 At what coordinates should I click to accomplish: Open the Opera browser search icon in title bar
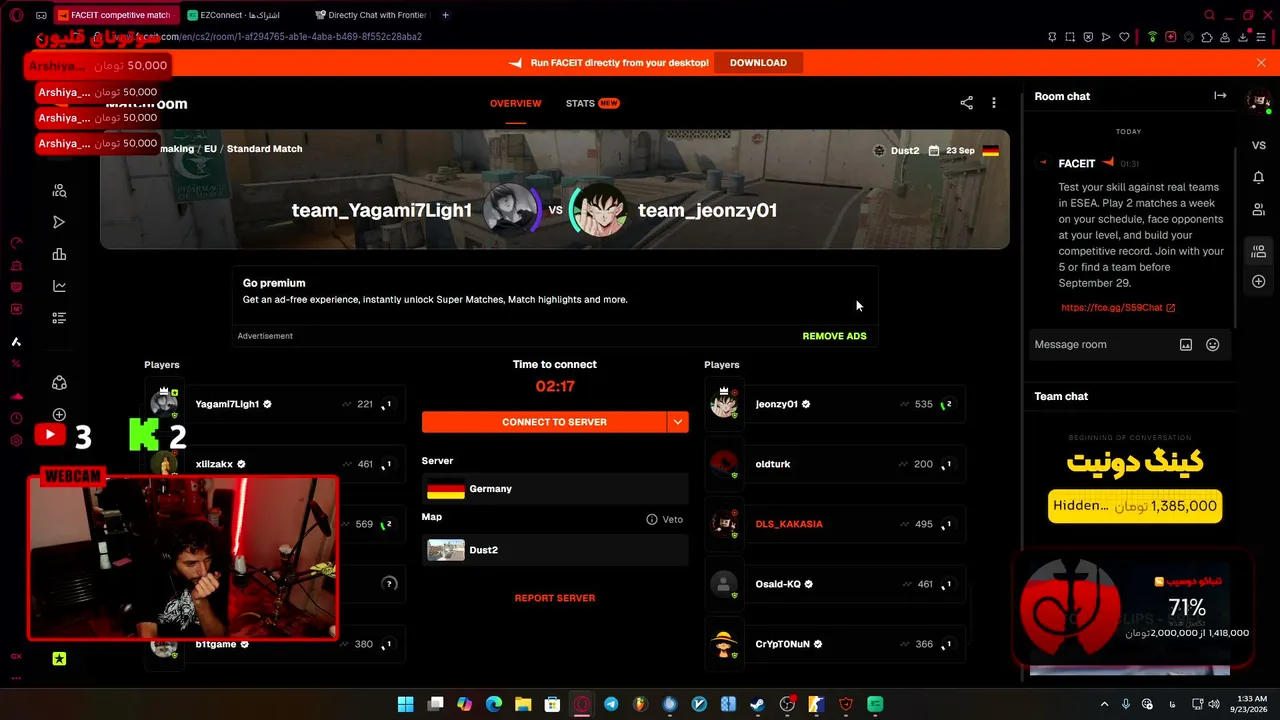coord(1210,15)
